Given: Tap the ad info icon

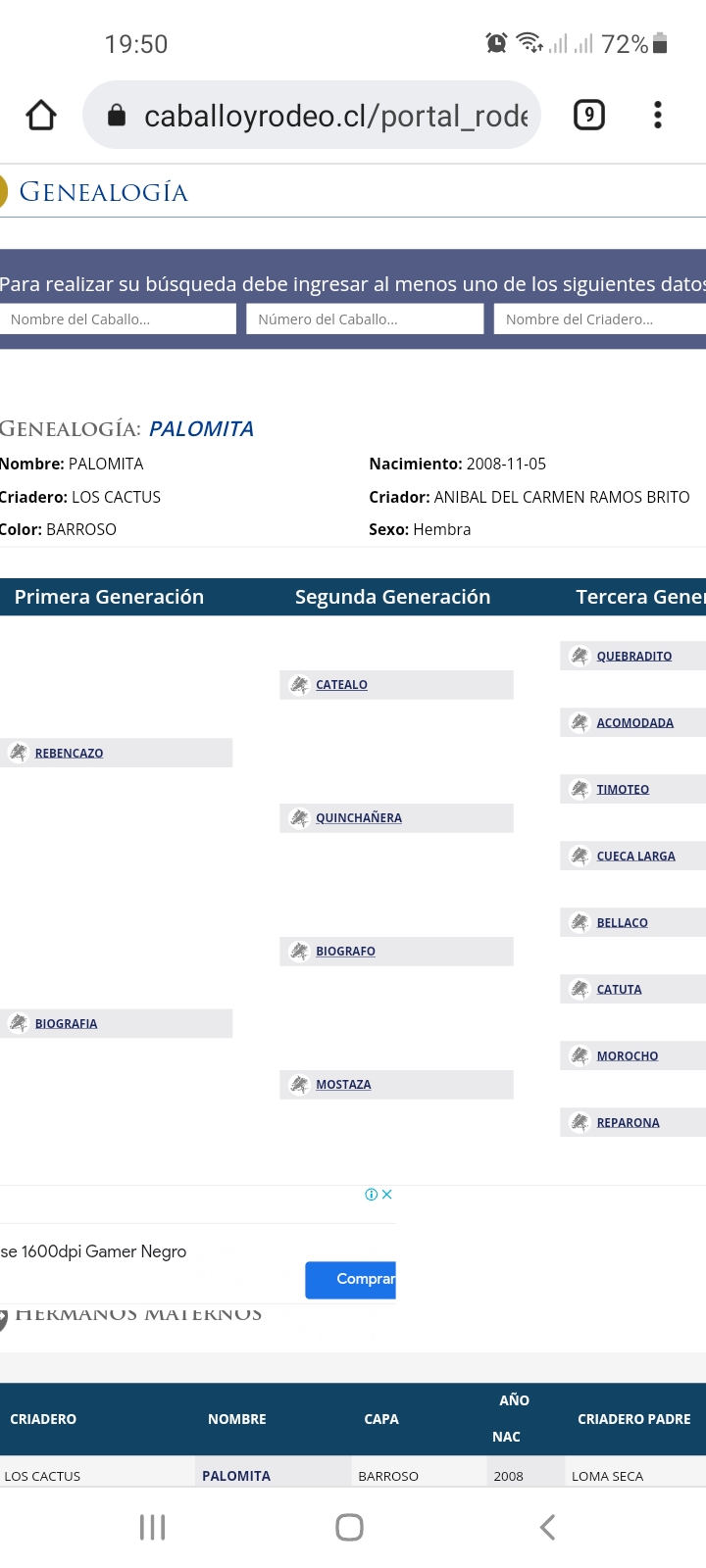Looking at the screenshot, I should (x=372, y=1195).
